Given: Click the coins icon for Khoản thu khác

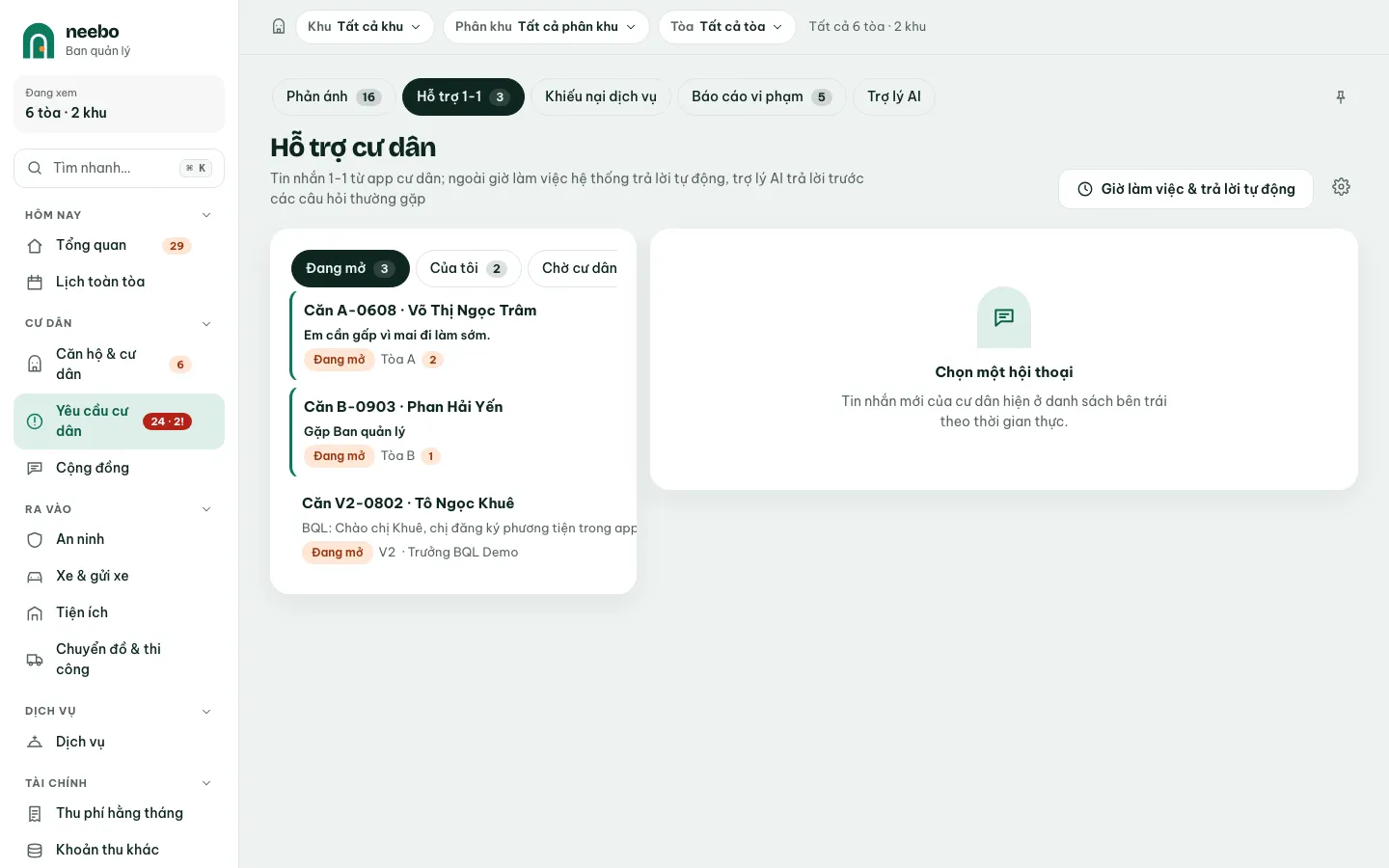Looking at the screenshot, I should (35, 851).
